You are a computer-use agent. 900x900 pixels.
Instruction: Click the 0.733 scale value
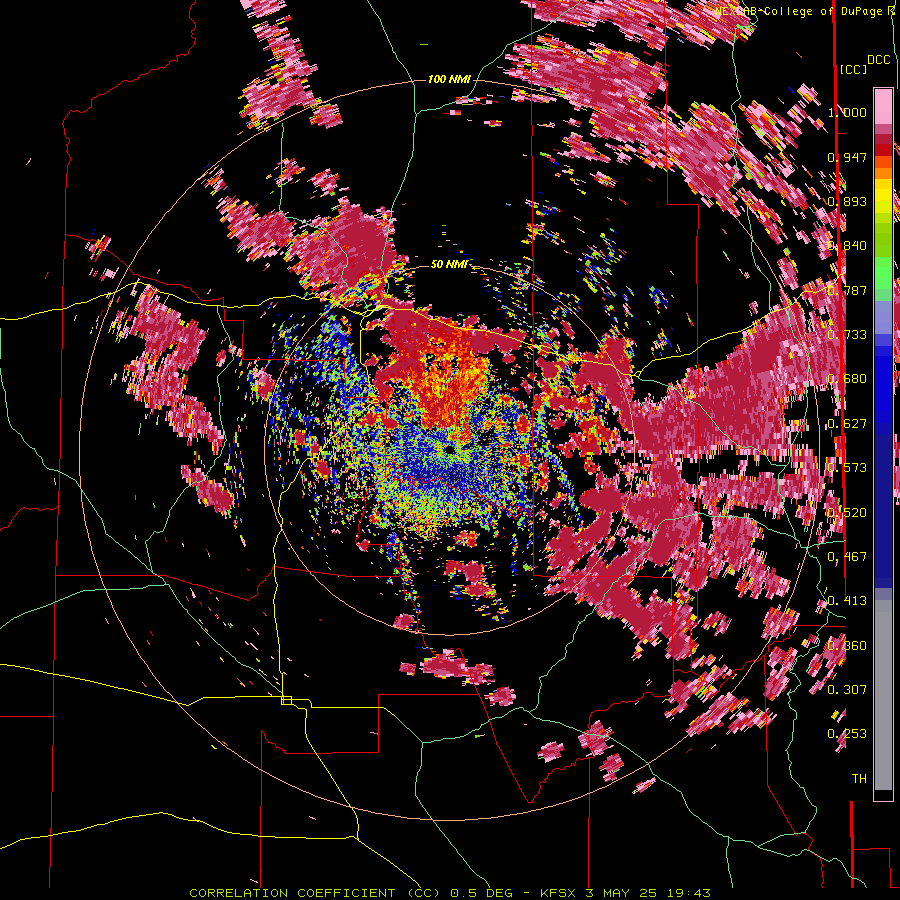[x=847, y=335]
